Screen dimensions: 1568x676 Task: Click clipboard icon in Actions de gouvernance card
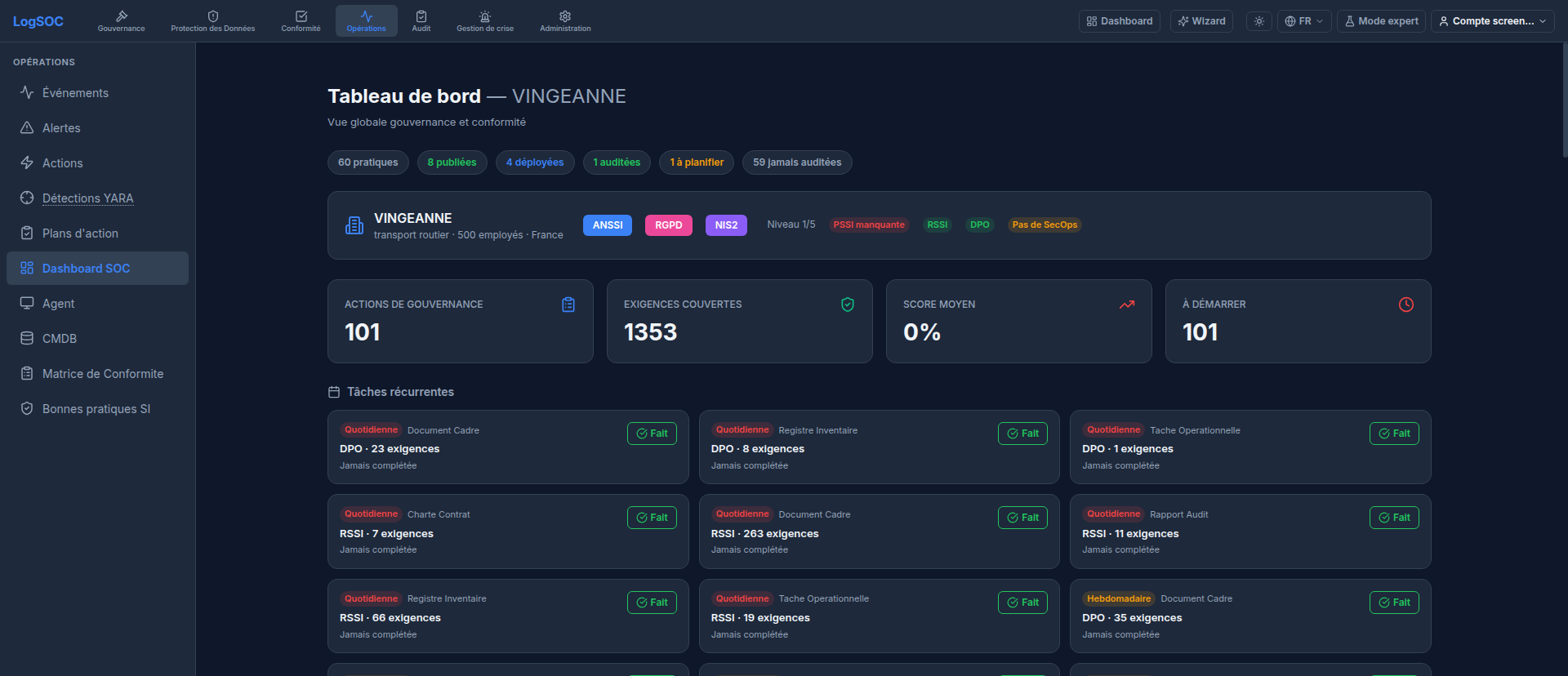568,305
